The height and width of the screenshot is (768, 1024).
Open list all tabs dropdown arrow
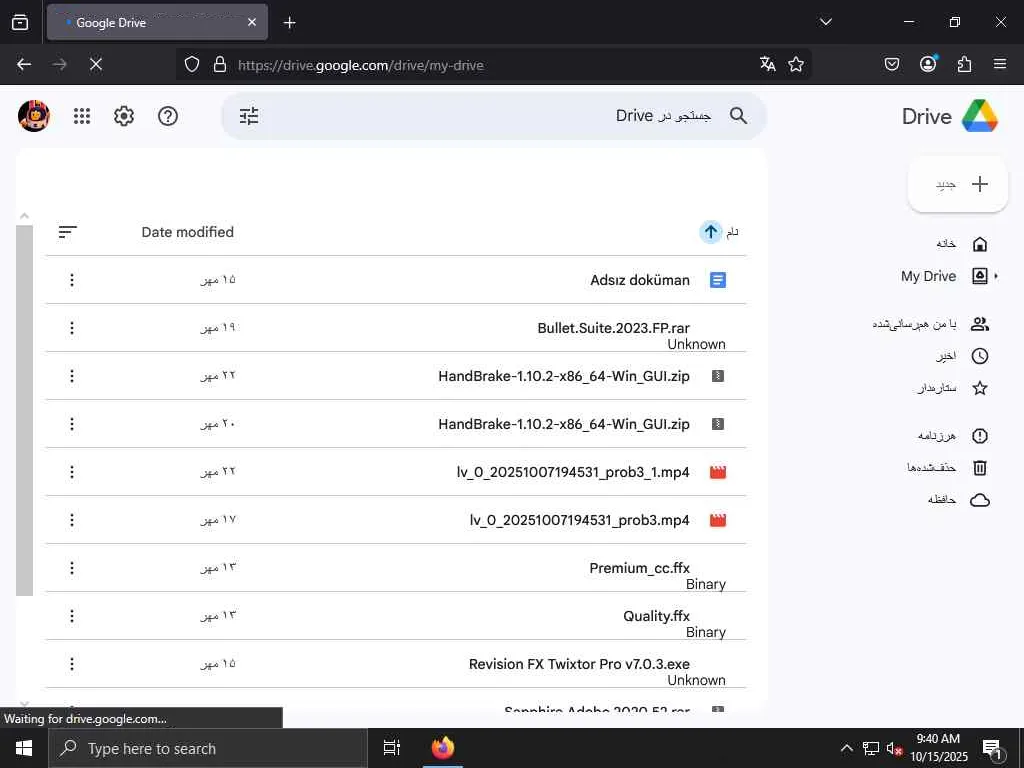(825, 22)
